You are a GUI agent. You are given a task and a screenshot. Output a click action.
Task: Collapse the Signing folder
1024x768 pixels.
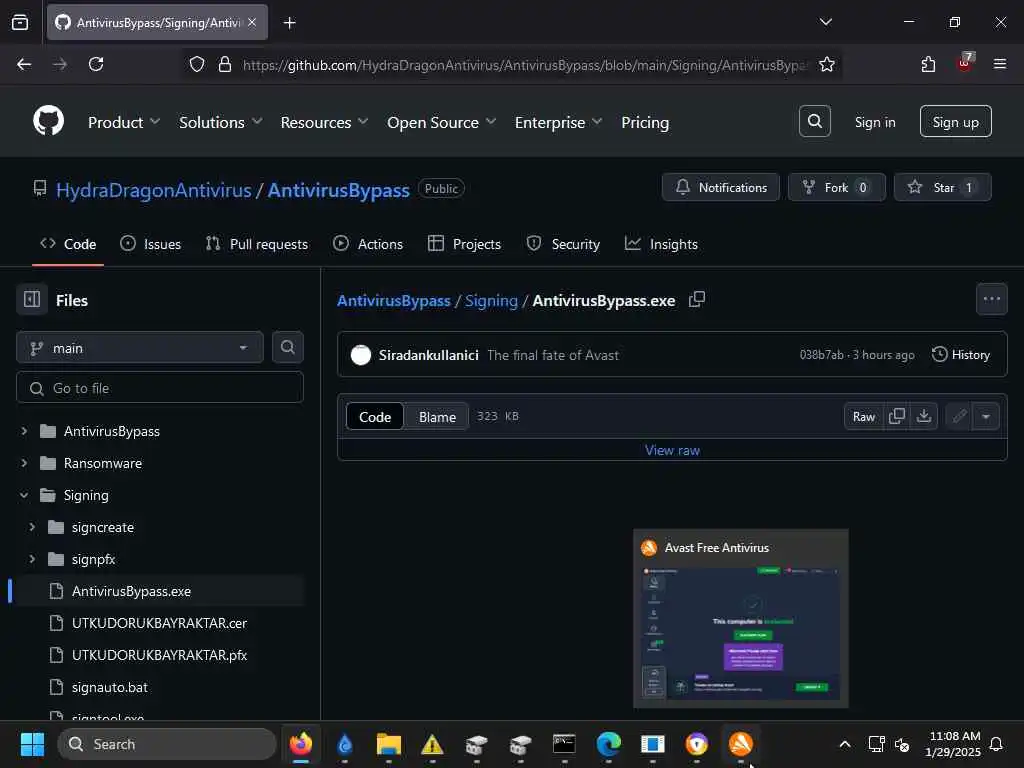[x=24, y=495]
